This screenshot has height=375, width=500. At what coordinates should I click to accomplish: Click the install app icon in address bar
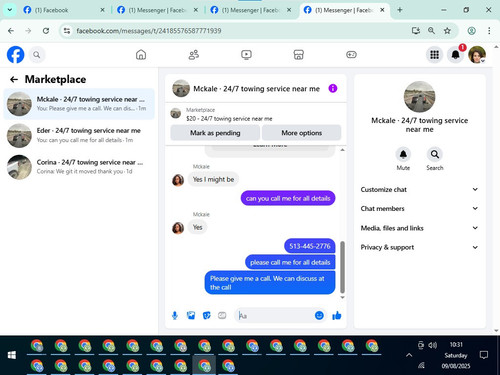(x=415, y=31)
